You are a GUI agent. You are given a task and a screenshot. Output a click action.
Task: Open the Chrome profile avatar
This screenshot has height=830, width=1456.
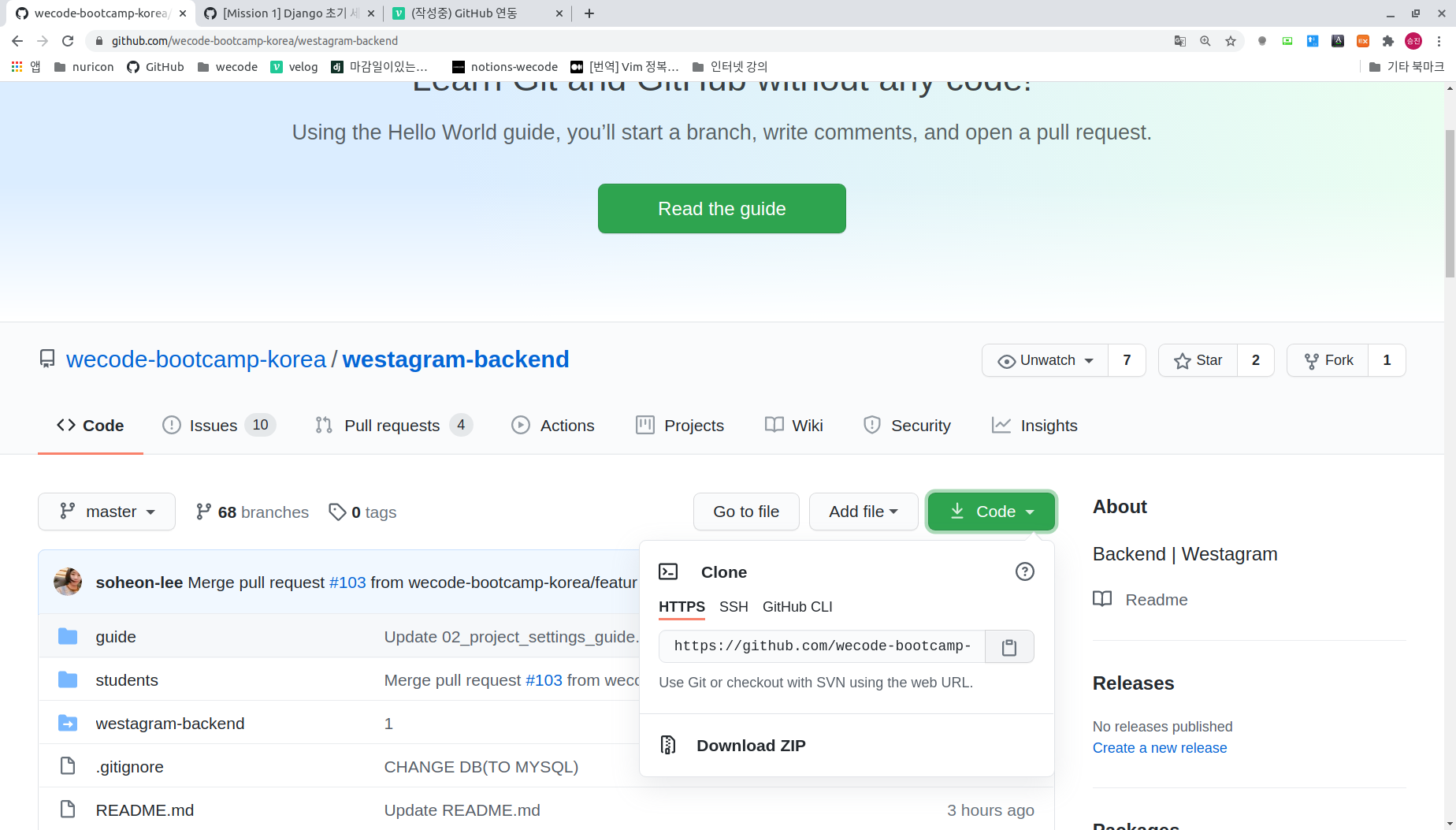click(x=1413, y=41)
